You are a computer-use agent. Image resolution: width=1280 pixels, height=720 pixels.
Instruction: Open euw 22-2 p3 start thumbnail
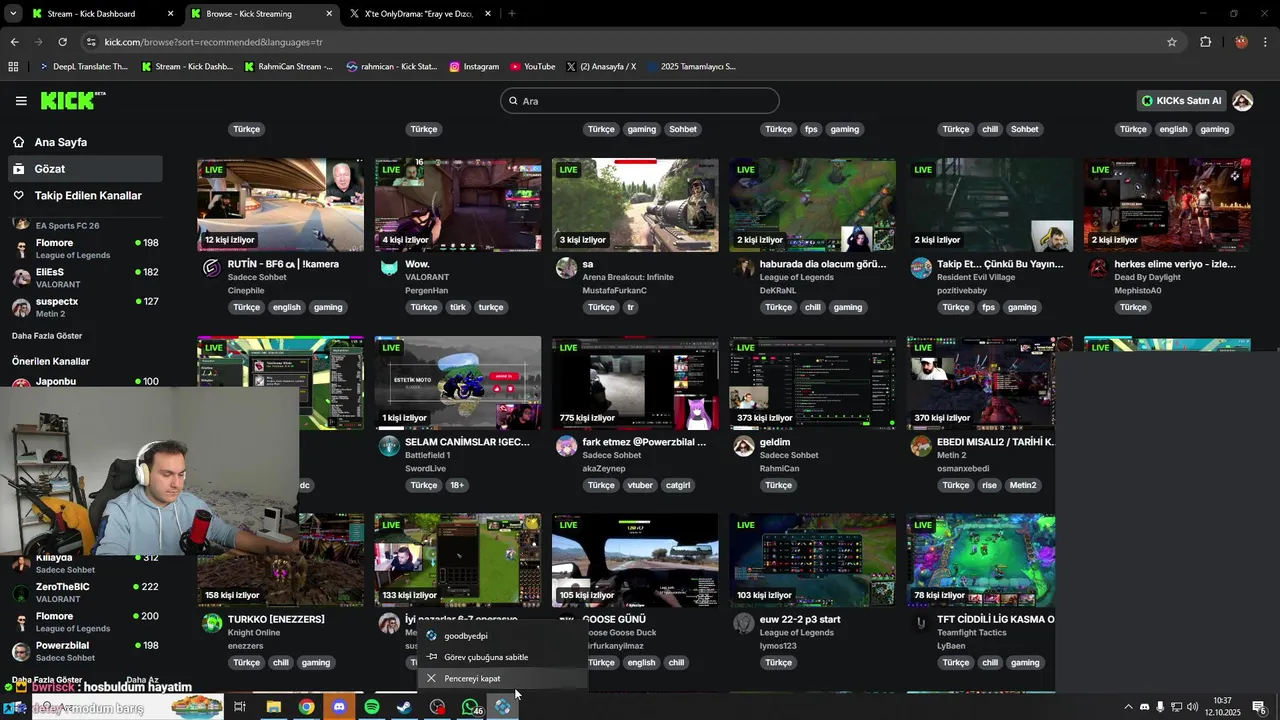[x=813, y=560]
